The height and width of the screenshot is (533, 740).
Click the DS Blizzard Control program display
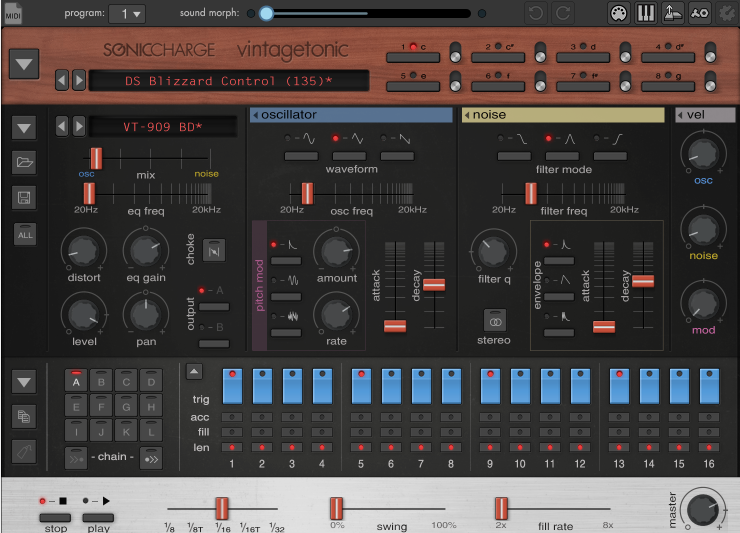(x=229, y=81)
